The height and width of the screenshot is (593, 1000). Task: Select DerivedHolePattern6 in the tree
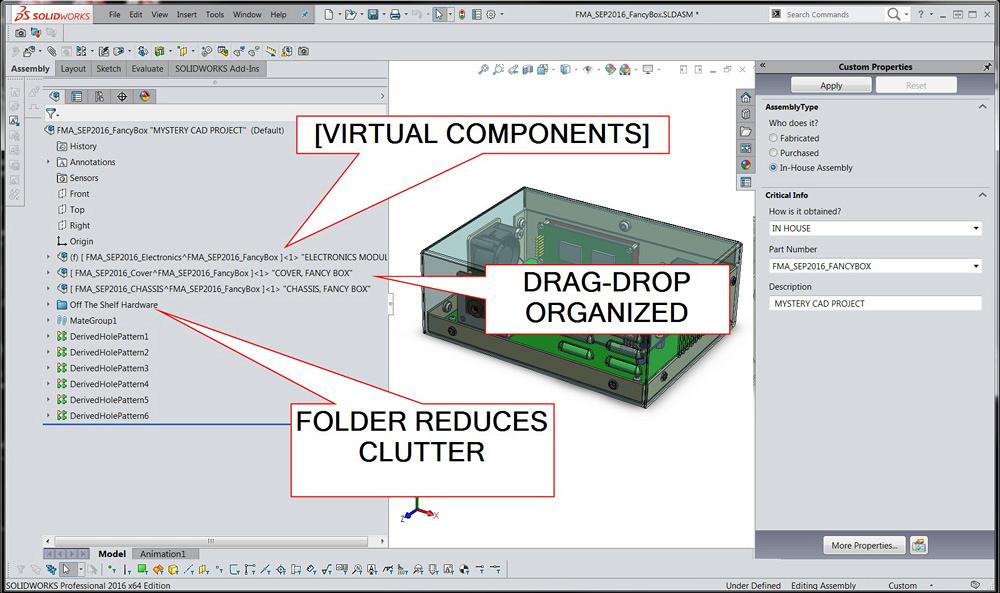click(103, 416)
